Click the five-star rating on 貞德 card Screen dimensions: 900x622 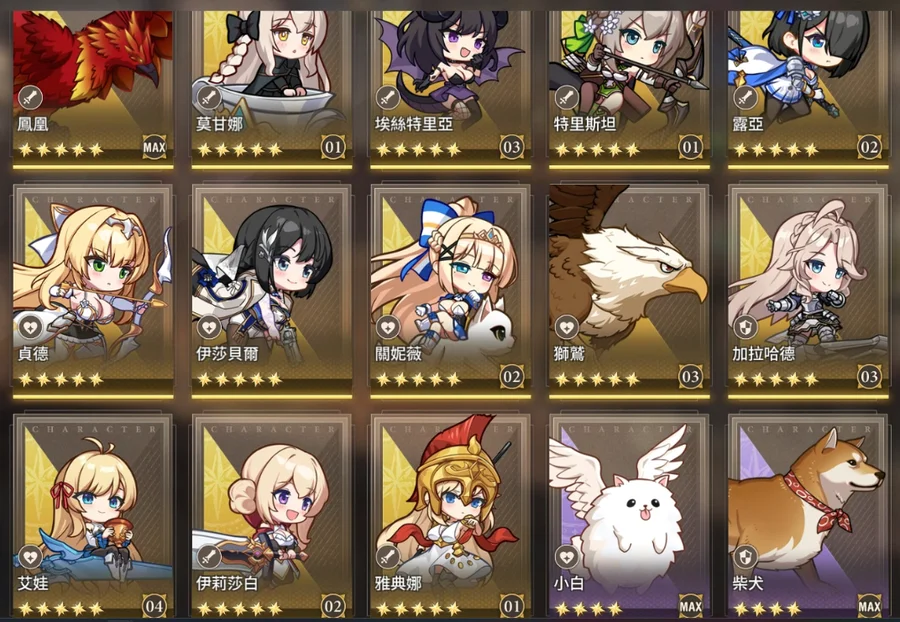tap(61, 379)
